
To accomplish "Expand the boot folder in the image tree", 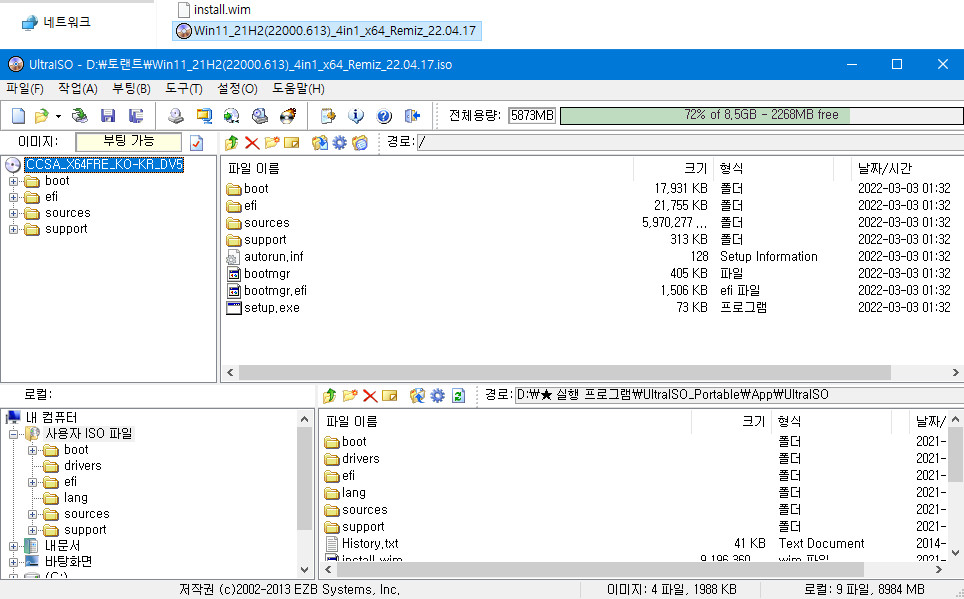I will pyautogui.click(x=13, y=181).
